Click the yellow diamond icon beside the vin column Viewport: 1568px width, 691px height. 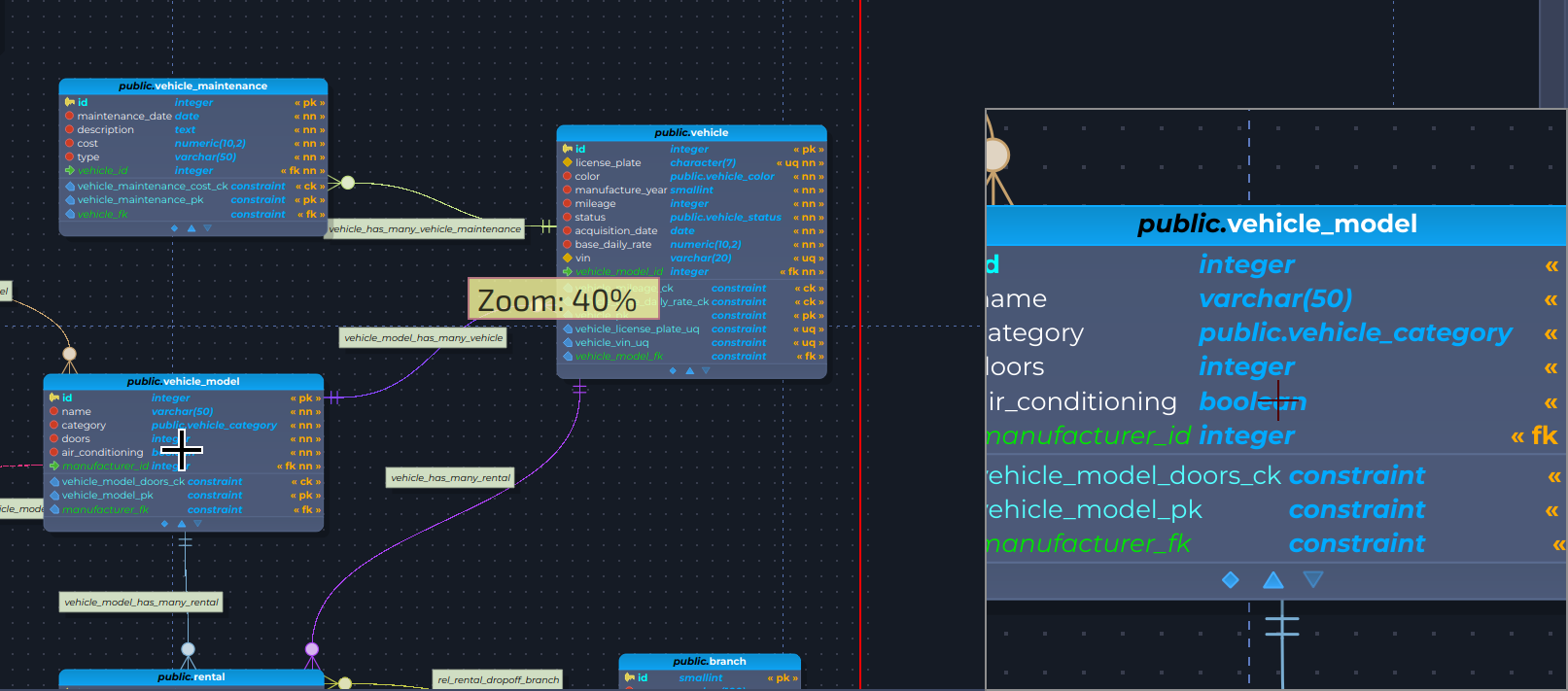pos(568,258)
